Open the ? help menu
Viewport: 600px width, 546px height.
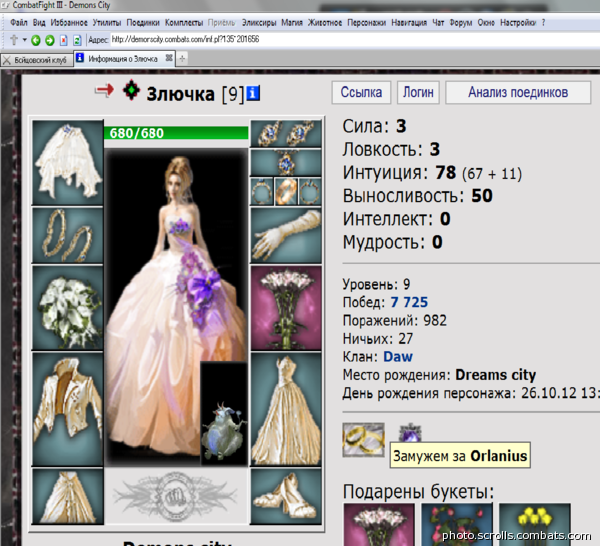pos(543,23)
